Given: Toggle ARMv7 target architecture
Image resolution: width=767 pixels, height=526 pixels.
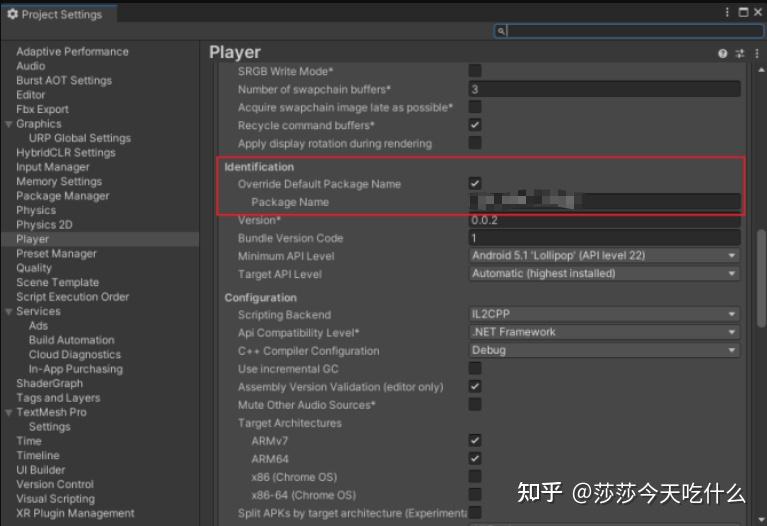Looking at the screenshot, I should tap(475, 440).
